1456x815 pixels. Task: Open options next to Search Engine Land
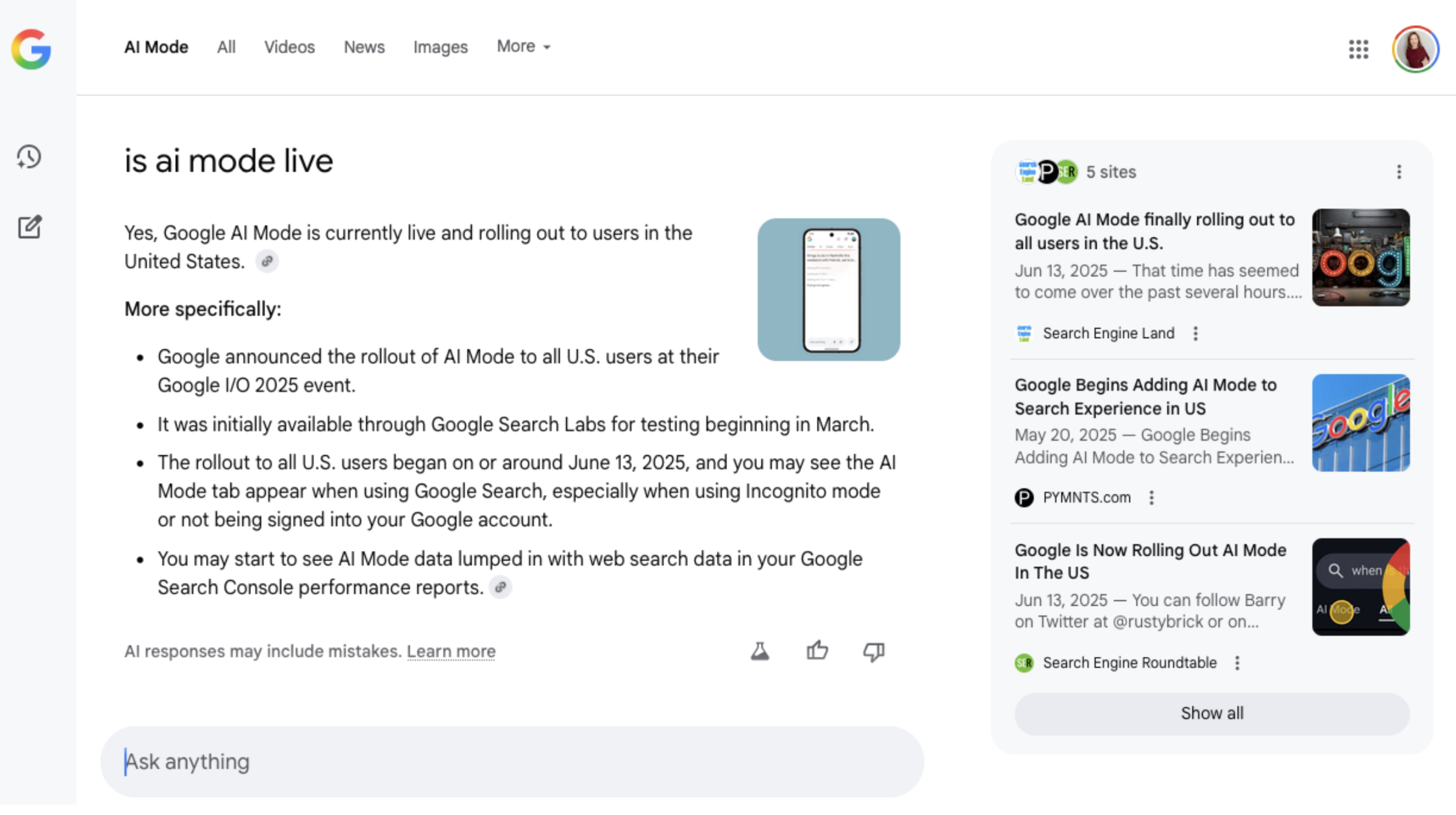click(x=1195, y=333)
